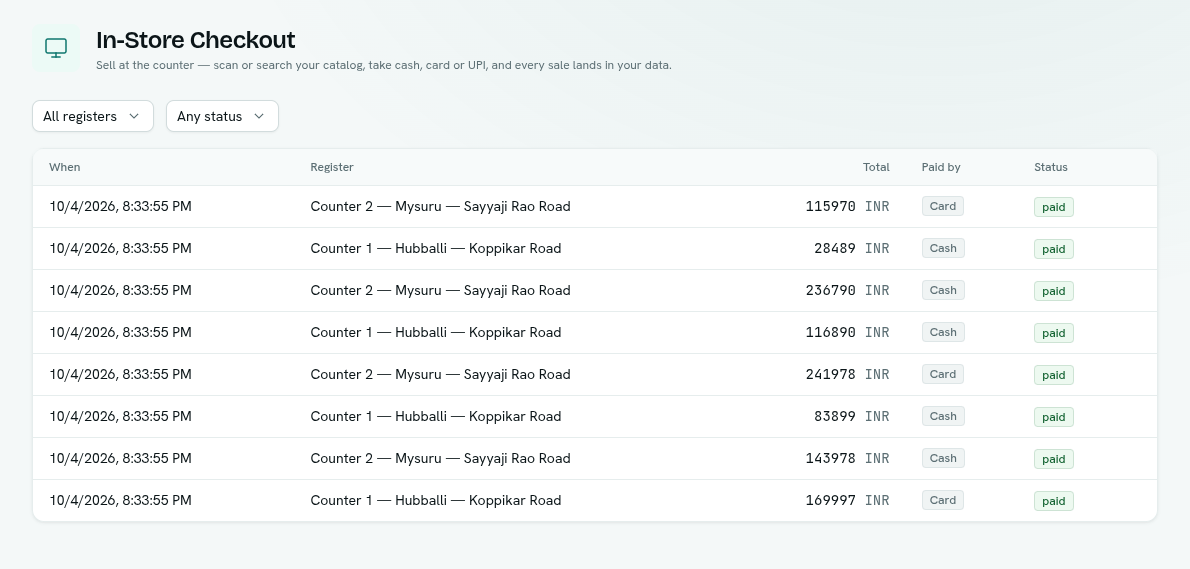The width and height of the screenshot is (1190, 569).
Task: Click the timestamp in the 115970 row
Action: pyautogui.click(x=121, y=206)
